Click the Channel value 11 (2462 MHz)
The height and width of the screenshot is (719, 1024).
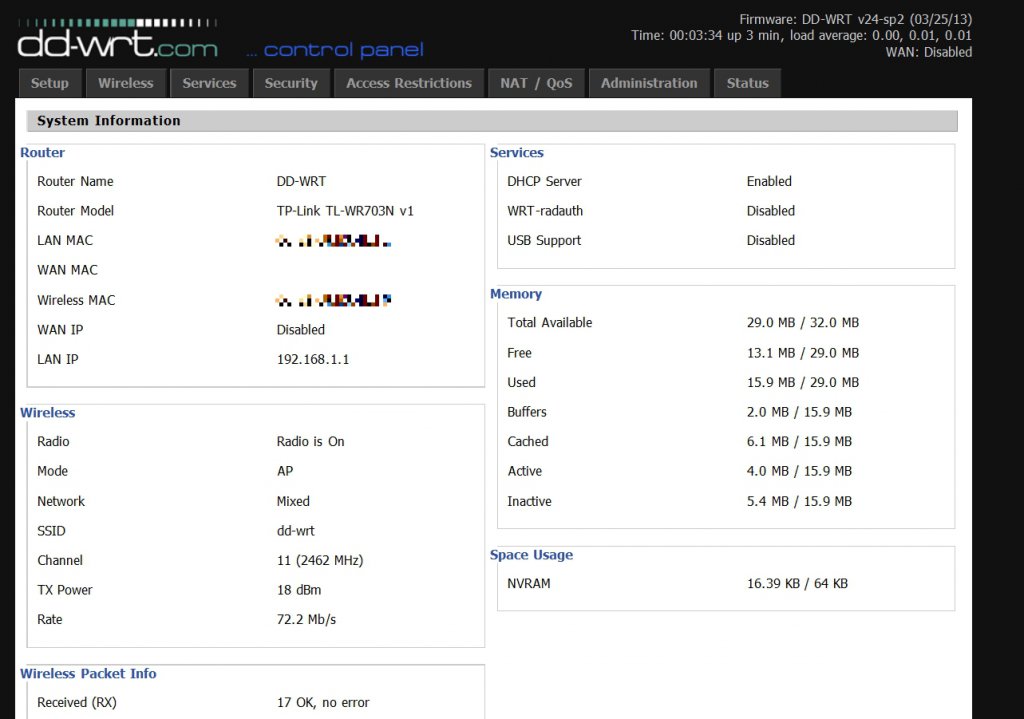(x=320, y=560)
